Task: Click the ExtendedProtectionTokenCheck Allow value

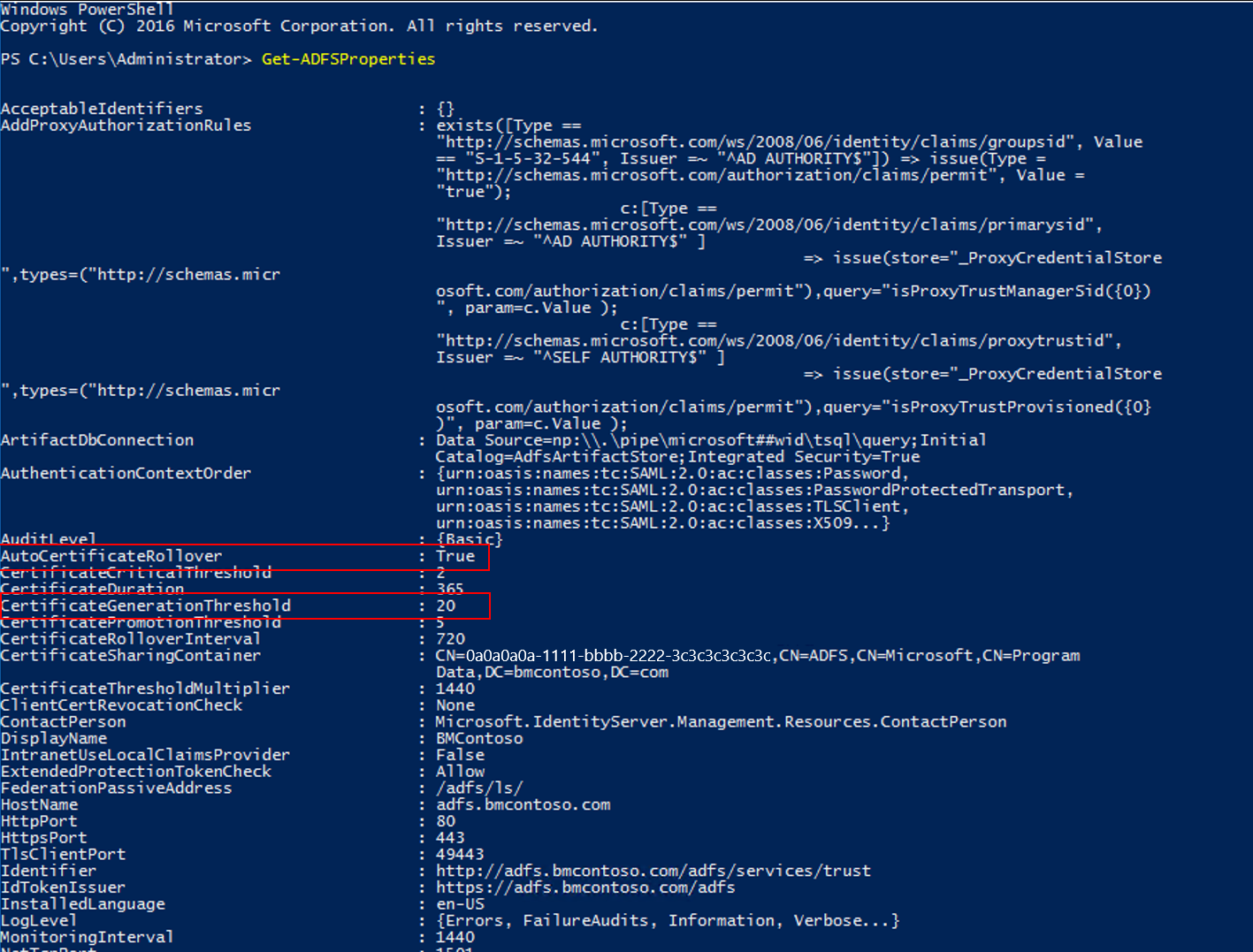Action: 459,771
